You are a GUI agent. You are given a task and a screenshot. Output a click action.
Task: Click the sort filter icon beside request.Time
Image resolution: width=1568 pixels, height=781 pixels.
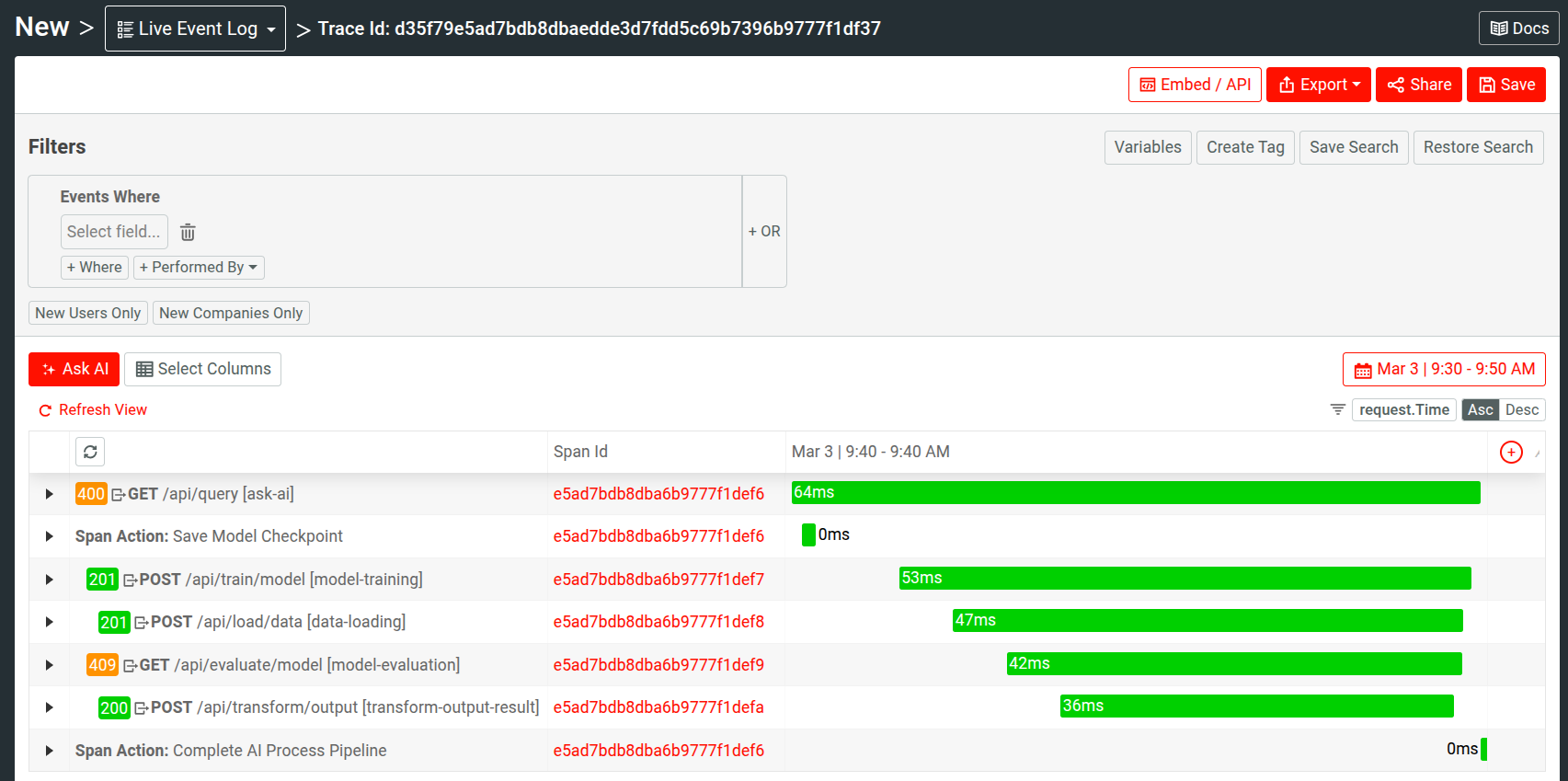(1337, 410)
